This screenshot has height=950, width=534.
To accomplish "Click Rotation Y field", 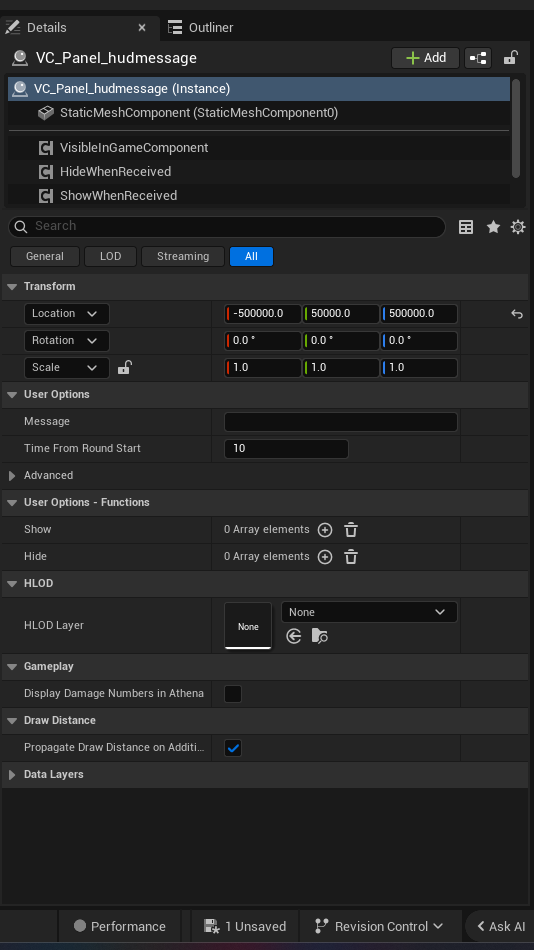I will click(341, 340).
